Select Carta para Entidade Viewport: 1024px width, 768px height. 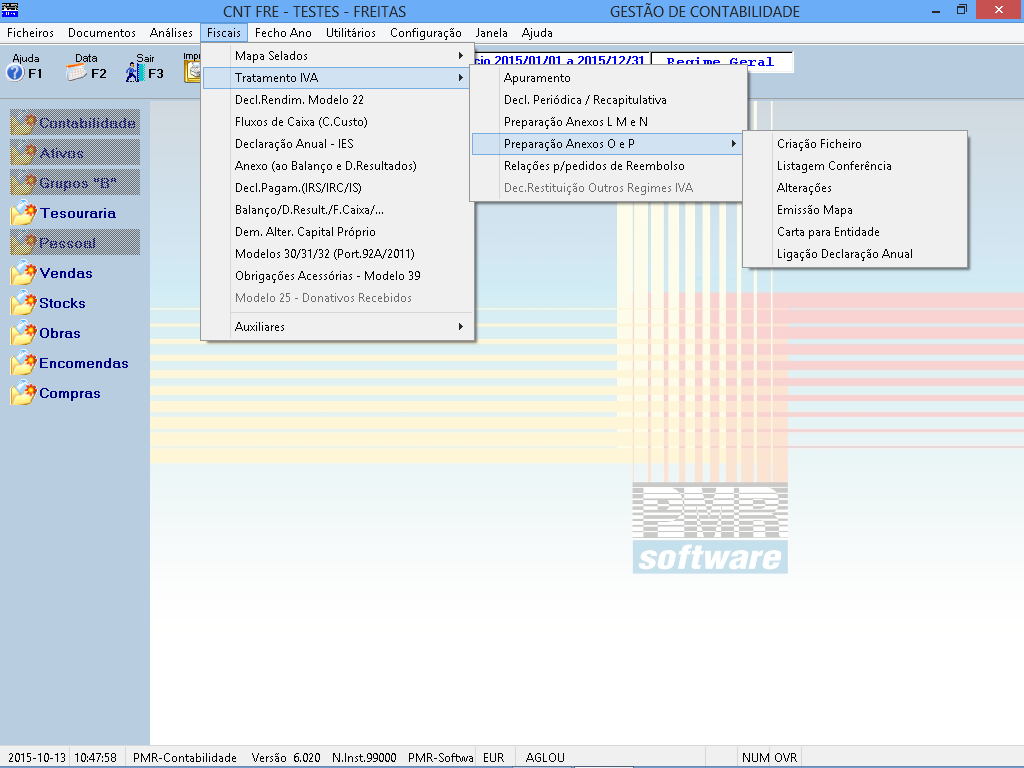(x=855, y=232)
